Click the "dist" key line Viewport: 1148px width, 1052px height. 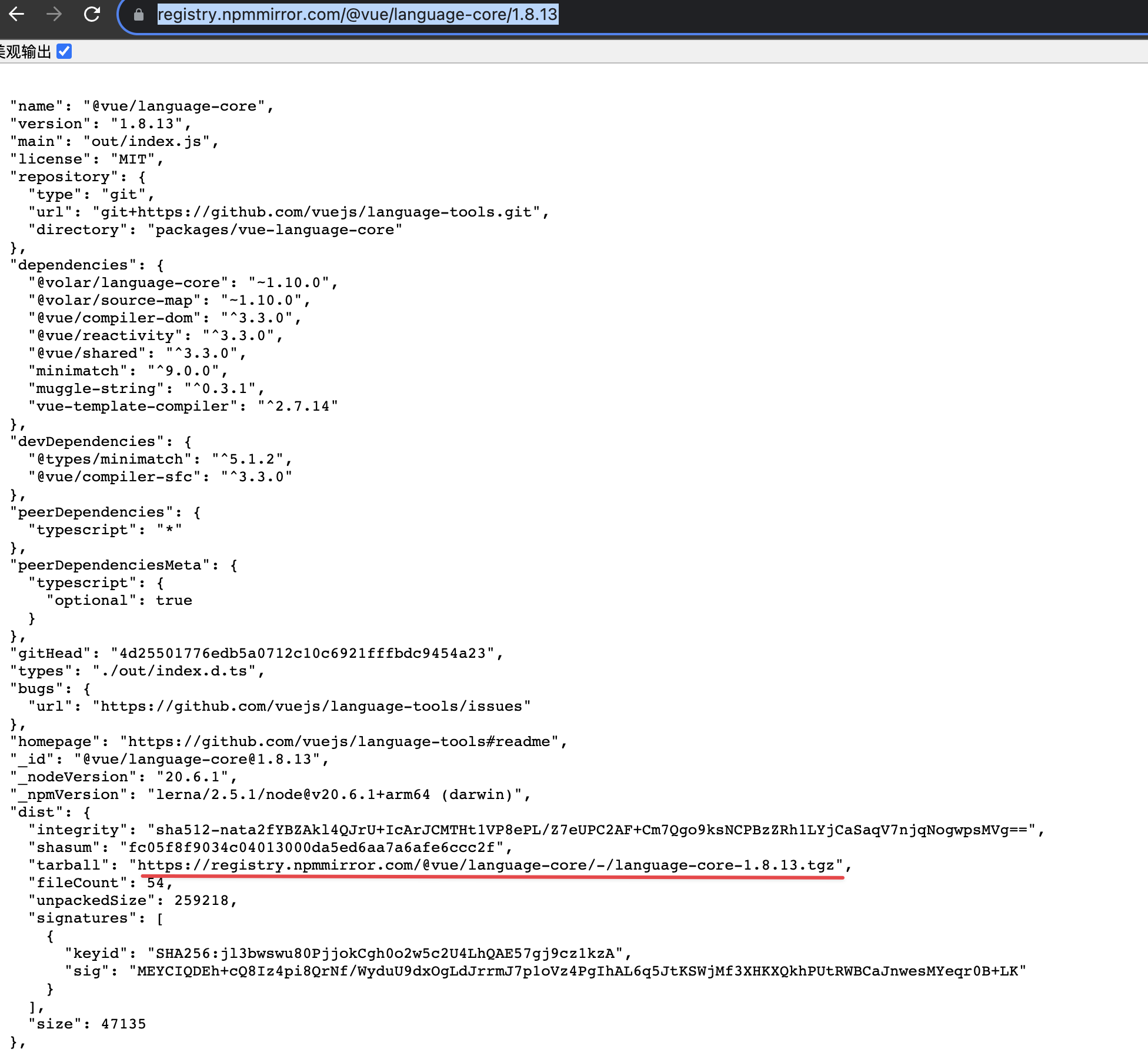point(51,813)
